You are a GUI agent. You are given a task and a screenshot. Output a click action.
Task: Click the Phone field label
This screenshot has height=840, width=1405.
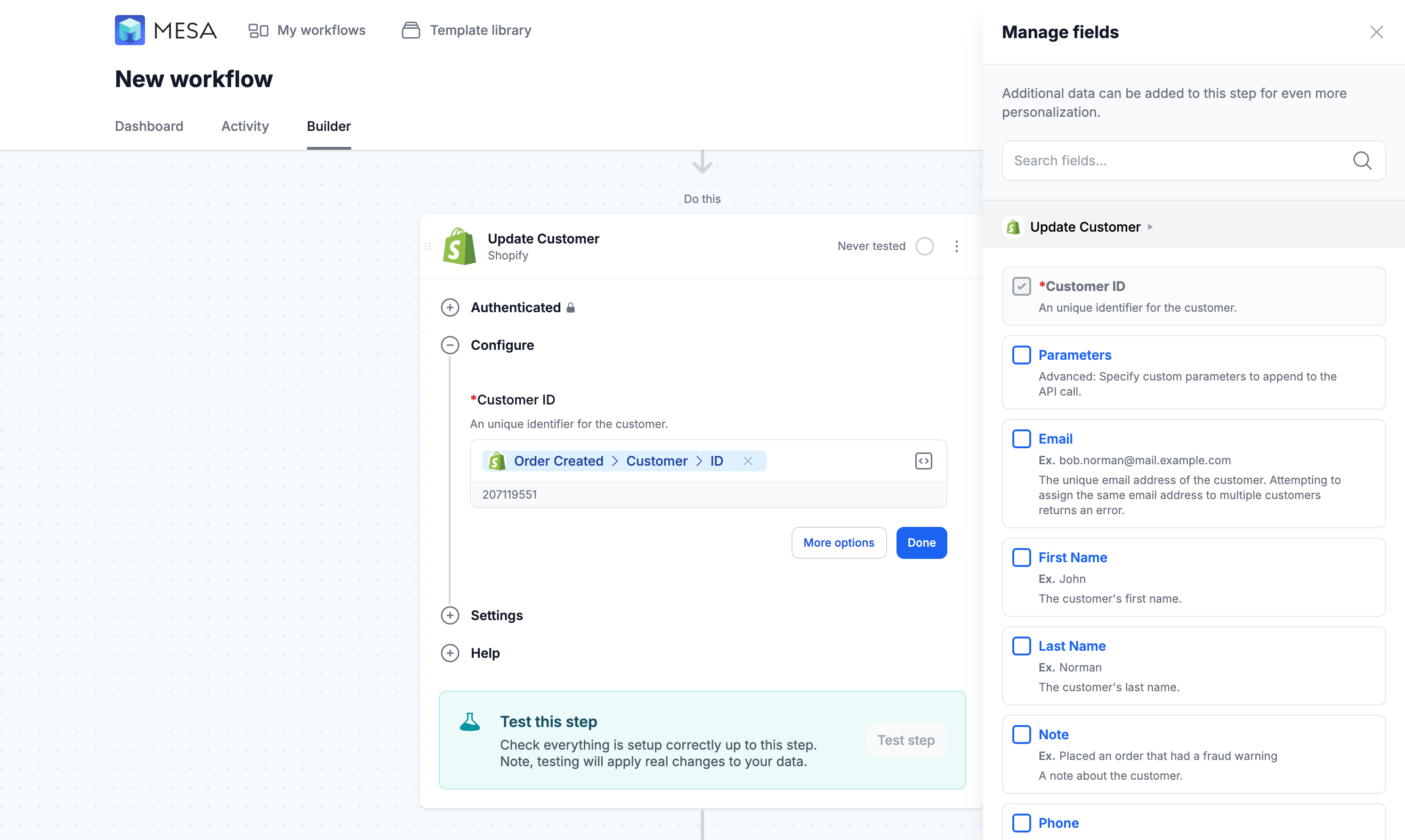[1058, 823]
